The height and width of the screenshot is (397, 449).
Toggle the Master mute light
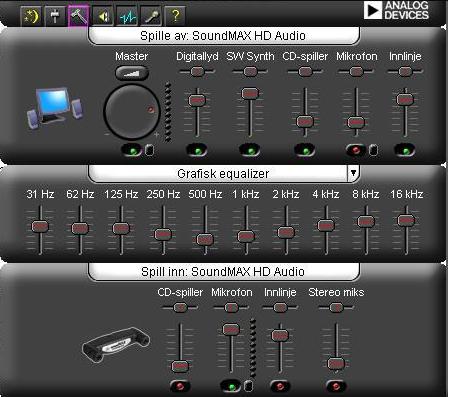(x=133, y=151)
